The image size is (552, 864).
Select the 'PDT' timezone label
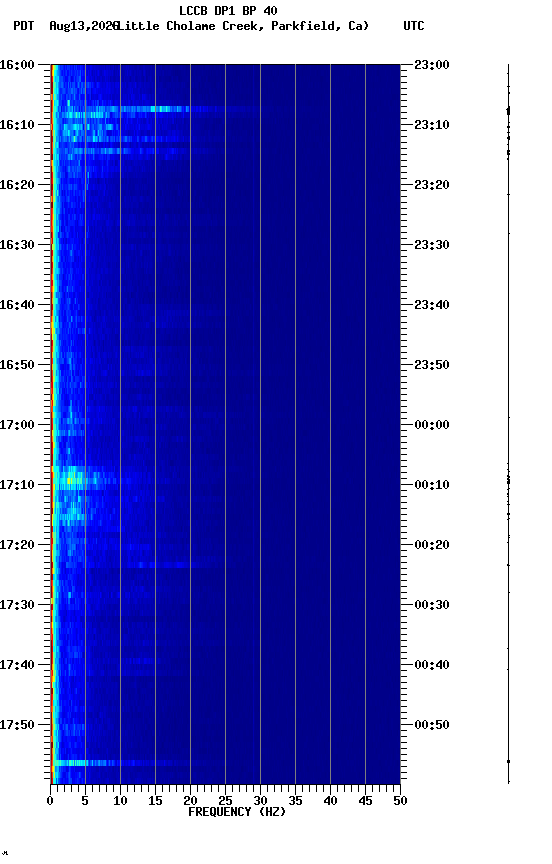click(24, 26)
